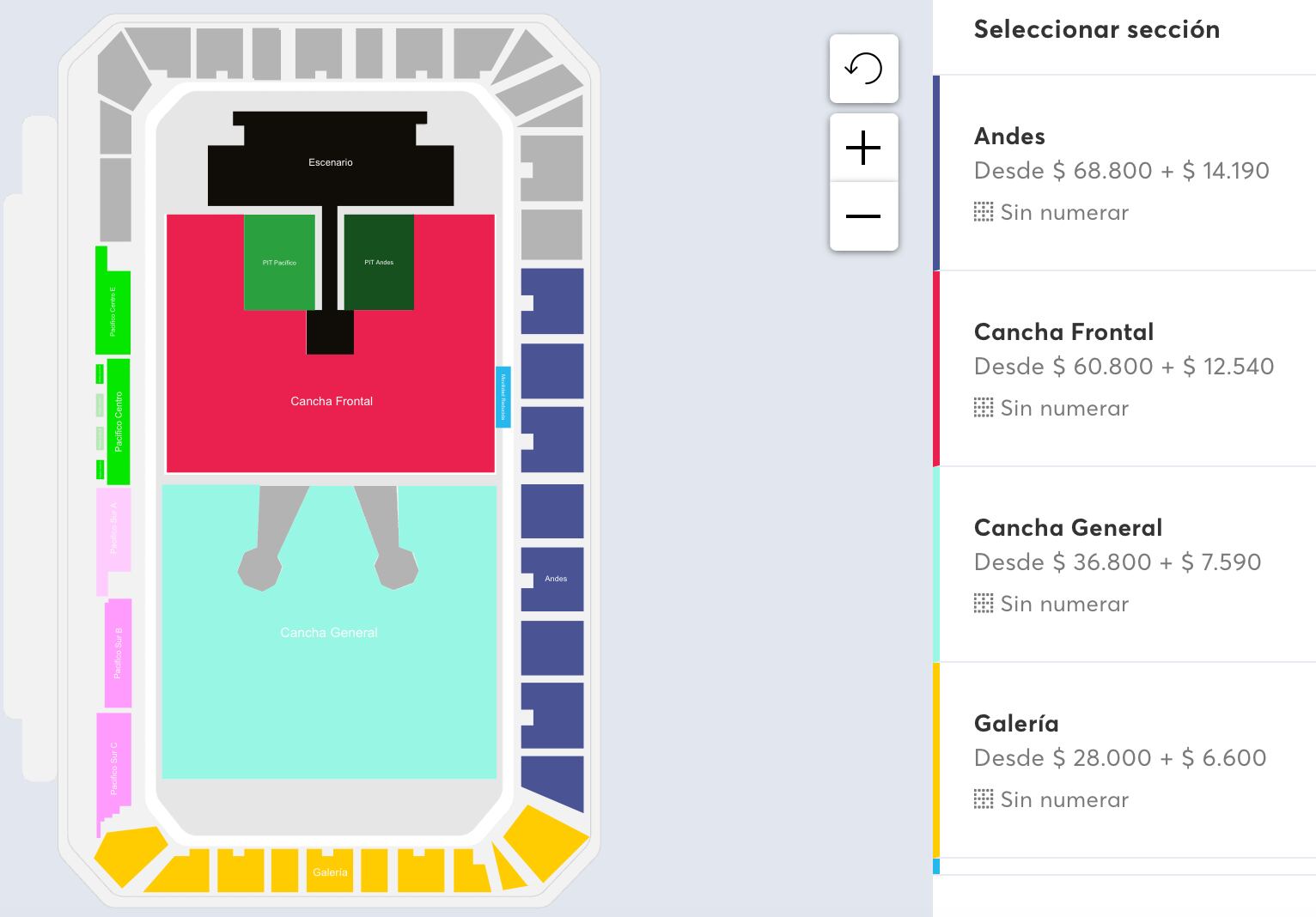Select PIT Pacífico on the seating map
Image resolution: width=1316 pixels, height=917 pixels.
280,263
